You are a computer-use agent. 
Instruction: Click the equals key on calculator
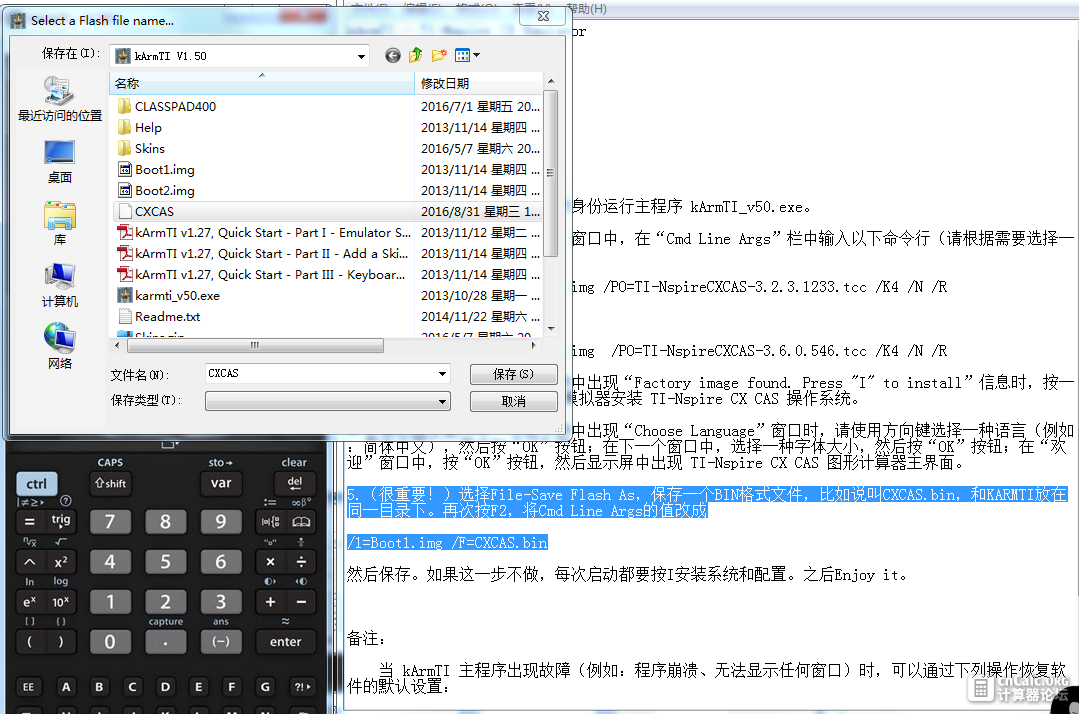30,521
